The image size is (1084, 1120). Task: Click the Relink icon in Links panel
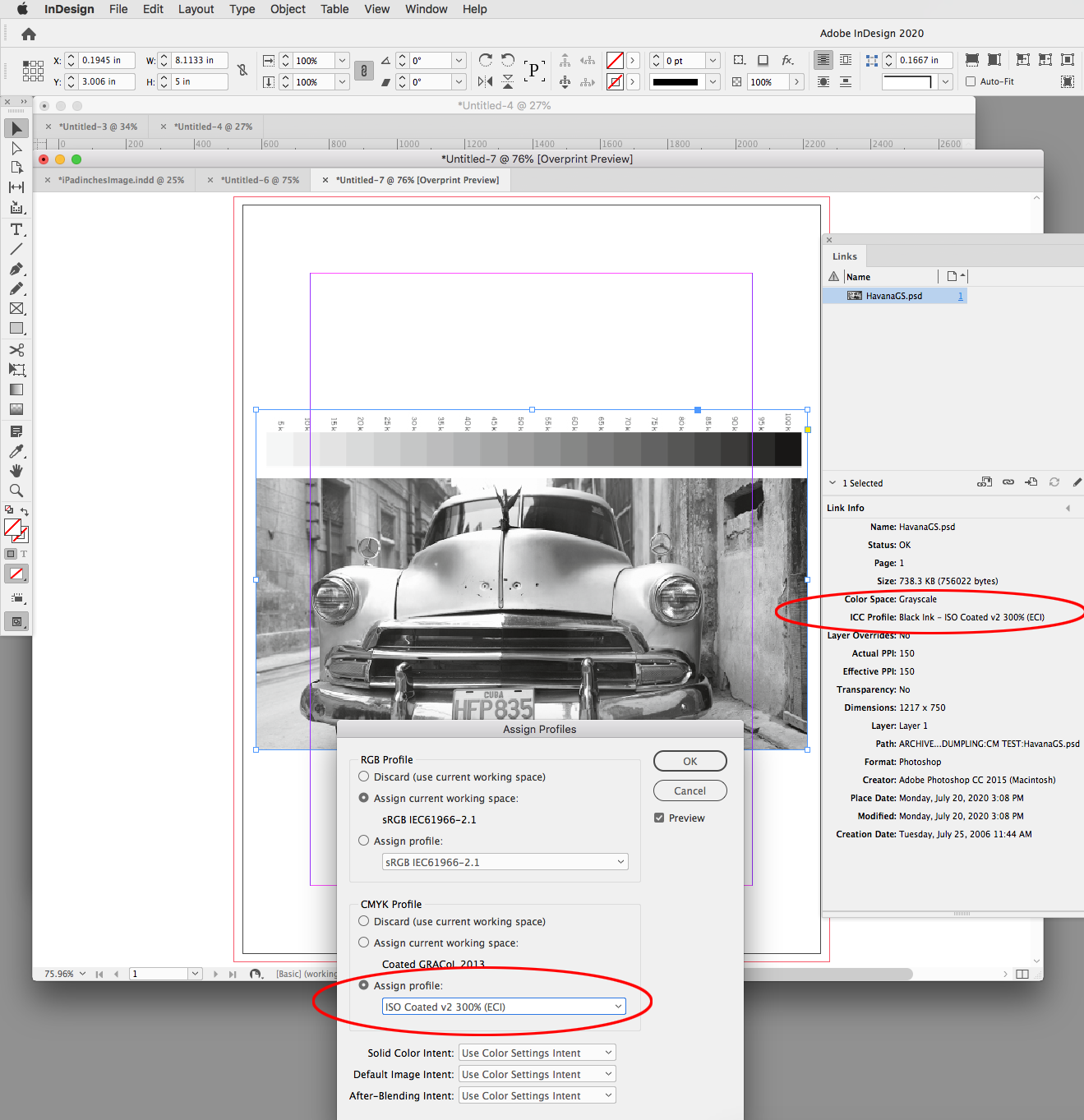(x=1008, y=482)
